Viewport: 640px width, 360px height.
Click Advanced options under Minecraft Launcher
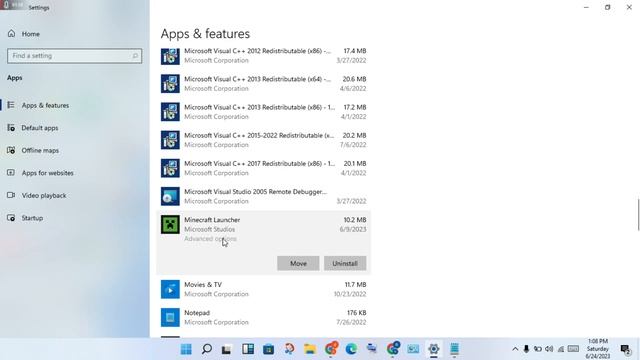click(210, 239)
